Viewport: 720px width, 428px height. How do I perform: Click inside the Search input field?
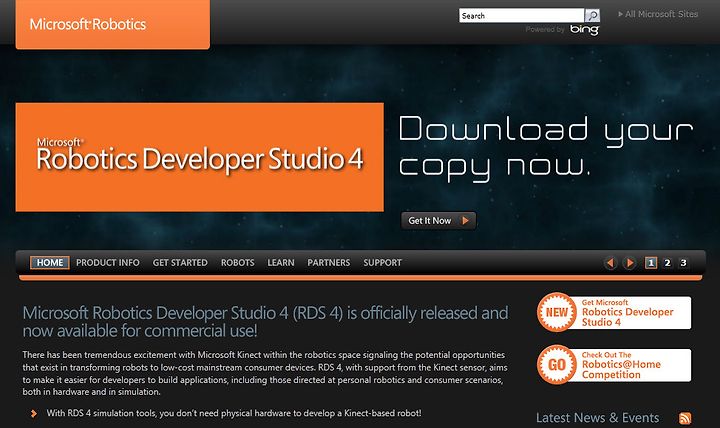[x=522, y=16]
